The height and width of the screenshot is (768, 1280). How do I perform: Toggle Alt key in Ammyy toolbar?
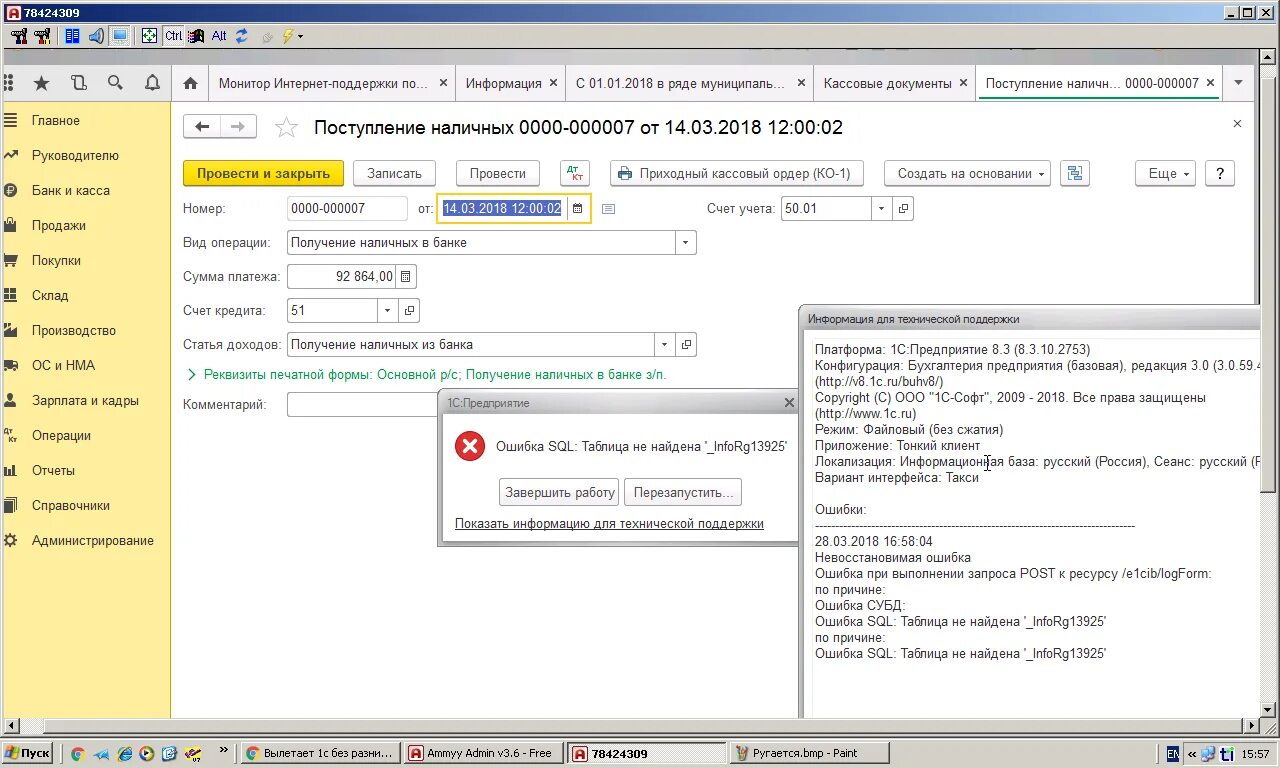pos(219,36)
